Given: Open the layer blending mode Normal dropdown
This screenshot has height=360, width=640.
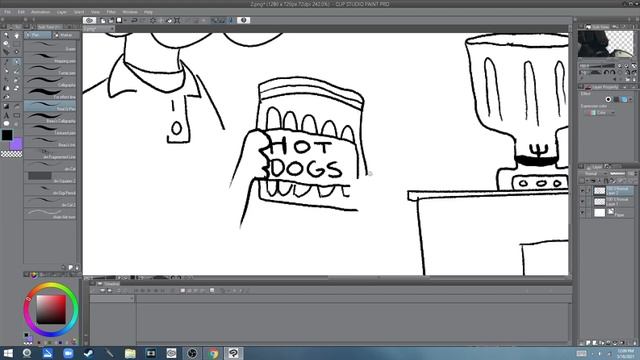Looking at the screenshot, I should (x=594, y=174).
